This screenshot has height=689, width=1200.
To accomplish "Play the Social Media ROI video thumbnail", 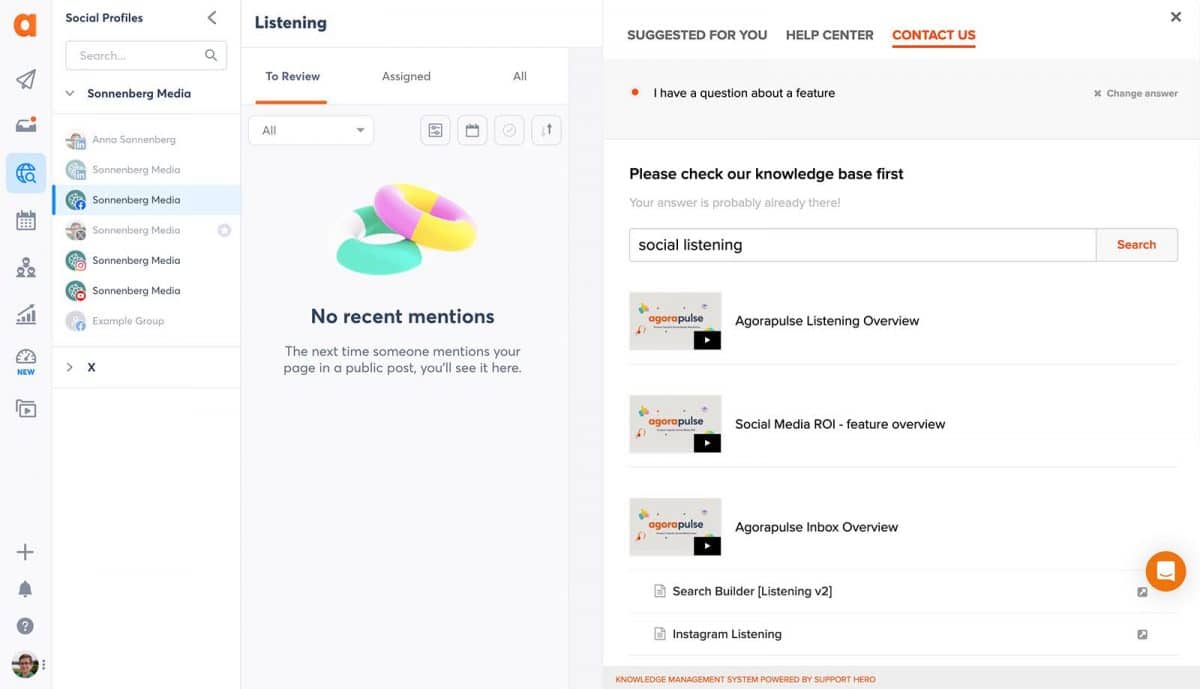I will [x=675, y=424].
